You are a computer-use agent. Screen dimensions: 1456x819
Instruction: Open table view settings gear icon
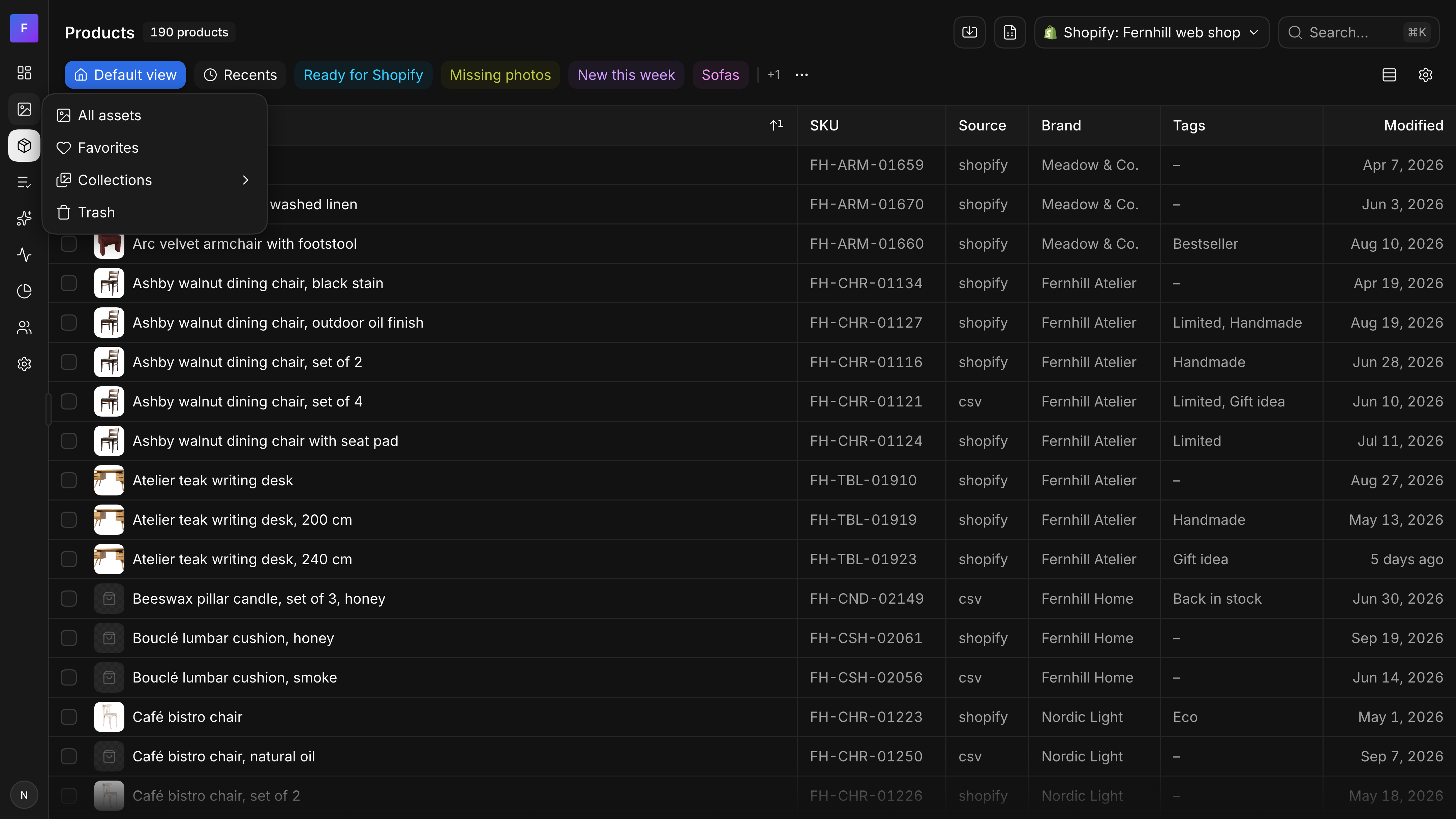coord(1425,74)
